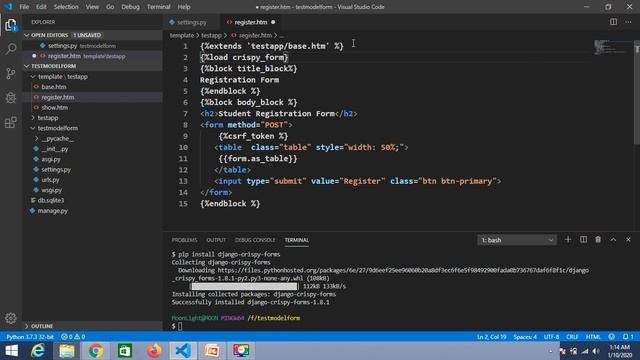Open PowerPoint from taskbar
The width and height of the screenshot is (640, 360).
(x=212, y=351)
